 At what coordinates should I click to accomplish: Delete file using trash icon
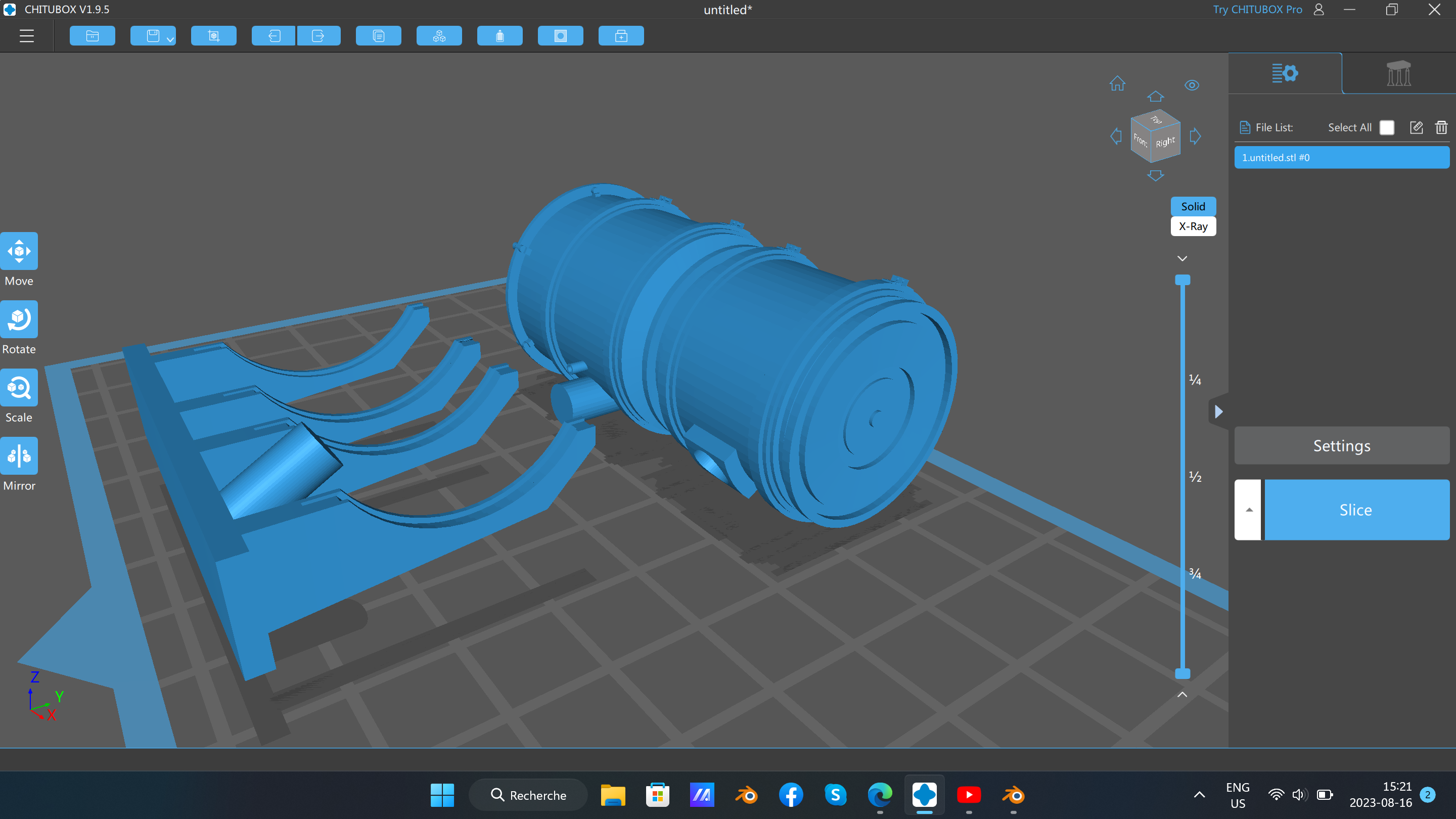[1441, 127]
